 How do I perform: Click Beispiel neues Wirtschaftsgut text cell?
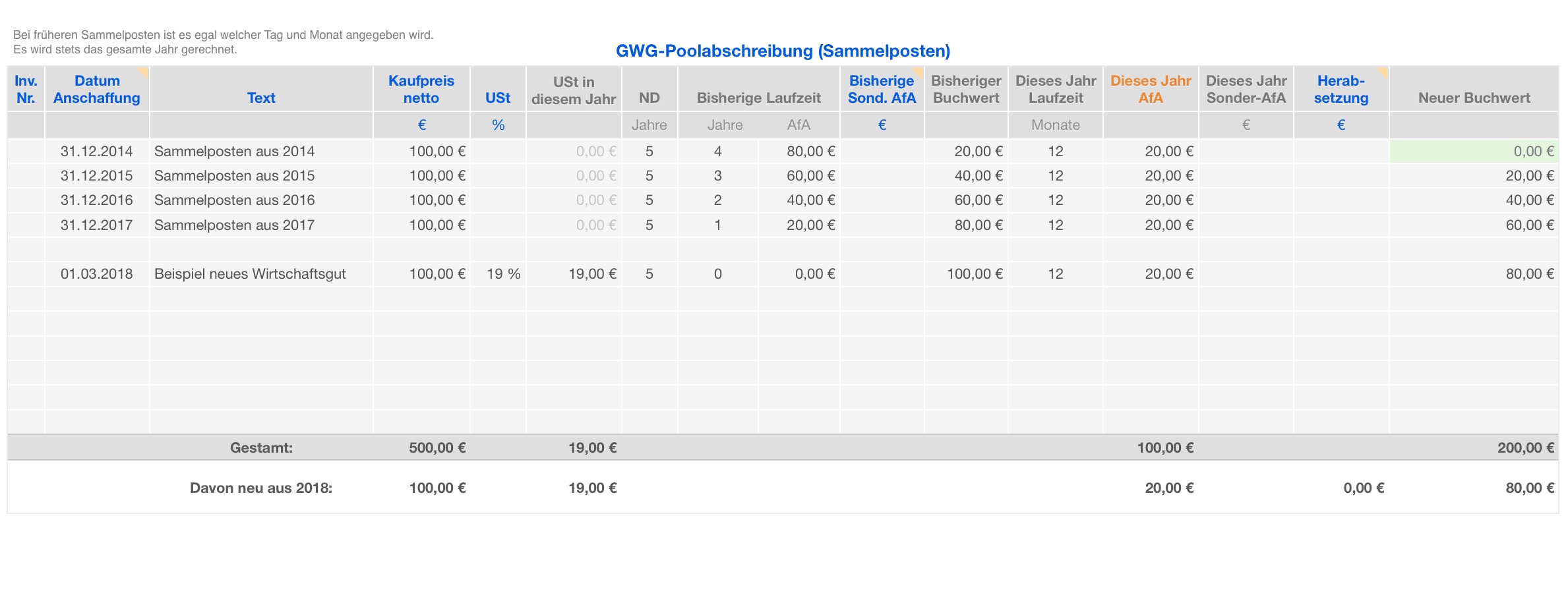[x=250, y=274]
